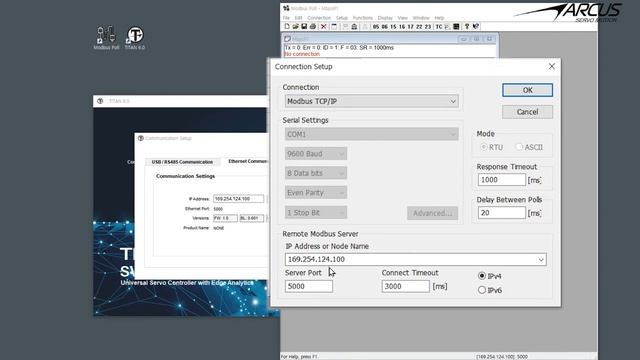Click the Response Timeout field showing 1000

pyautogui.click(x=501, y=180)
